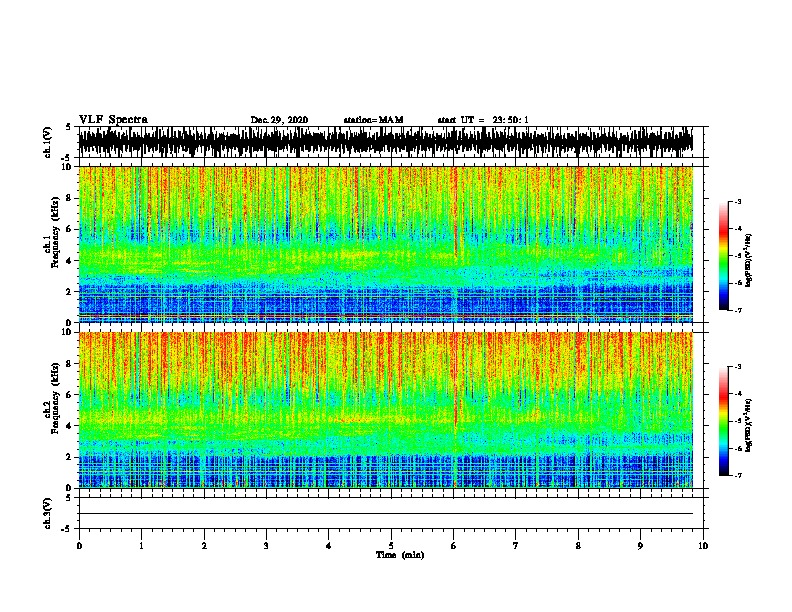Viewport: 792px width, 612px height.
Task: Click the ch.2 spectrogram color scale bar
Action: tap(724, 421)
